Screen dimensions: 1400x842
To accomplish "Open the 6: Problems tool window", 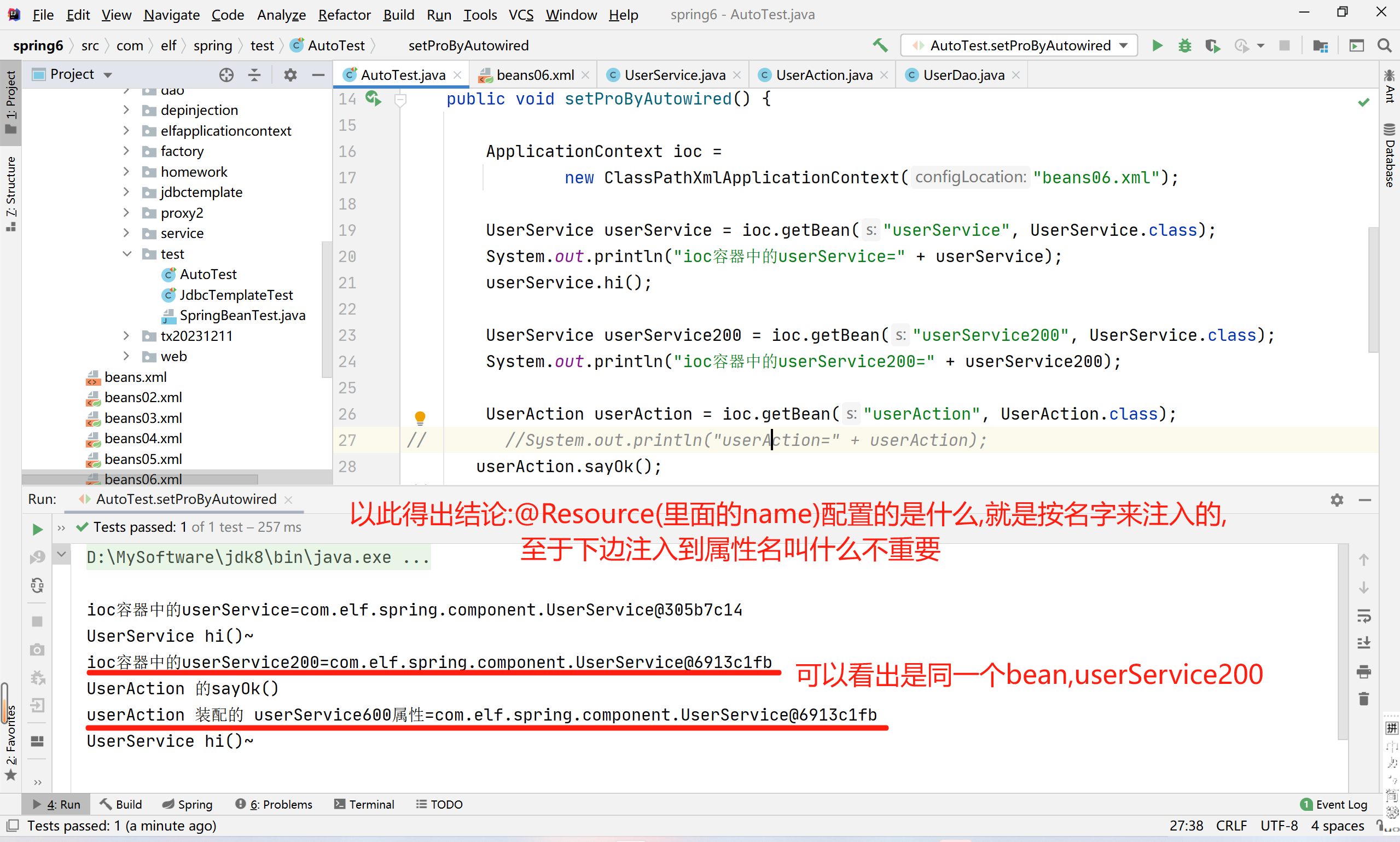I will pos(274,804).
